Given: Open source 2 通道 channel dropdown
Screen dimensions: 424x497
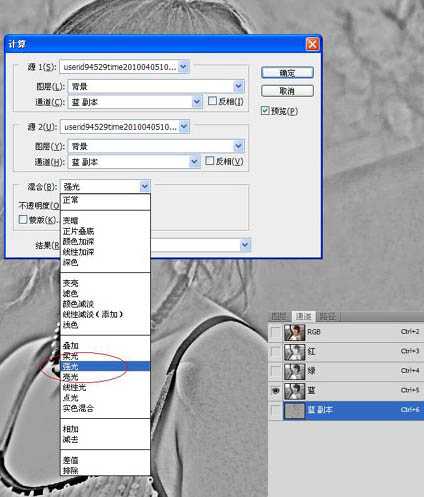Looking at the screenshot, I should coord(194,162).
